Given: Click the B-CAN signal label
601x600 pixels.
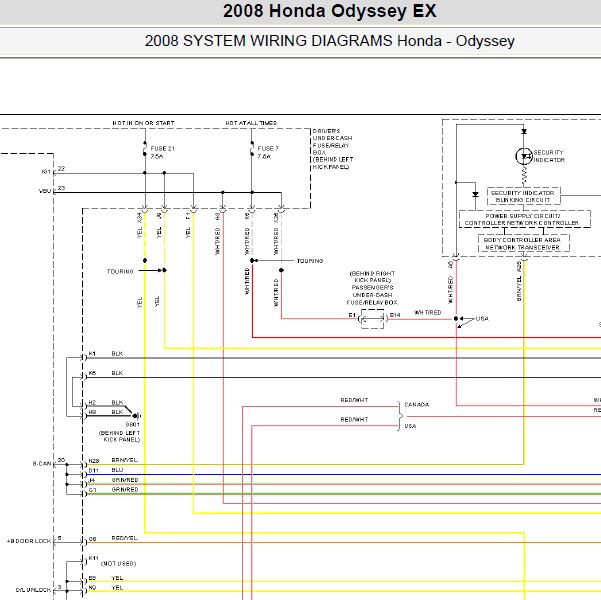Looking at the screenshot, I should (x=42, y=463).
